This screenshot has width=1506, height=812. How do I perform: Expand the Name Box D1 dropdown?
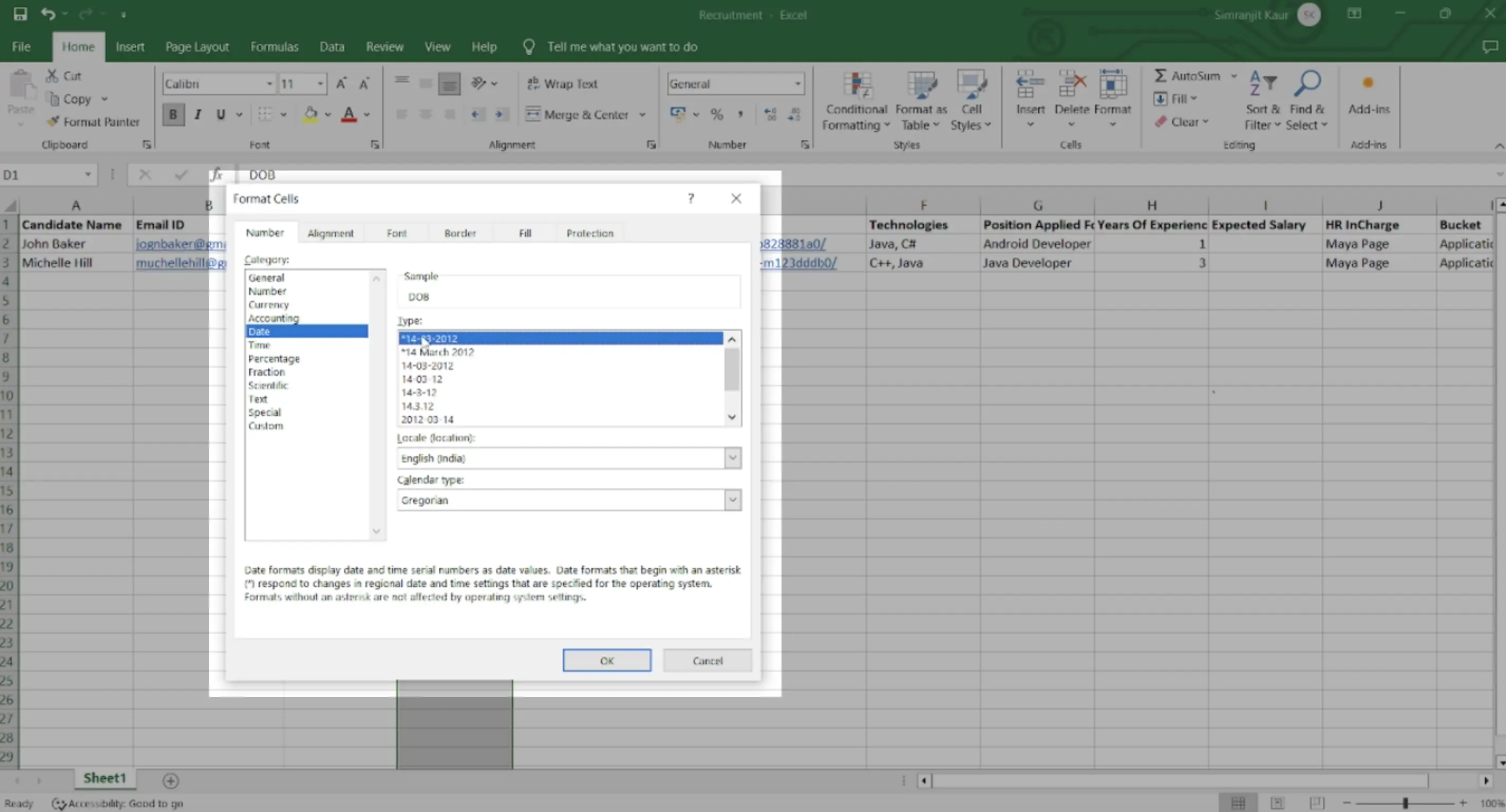(x=88, y=174)
